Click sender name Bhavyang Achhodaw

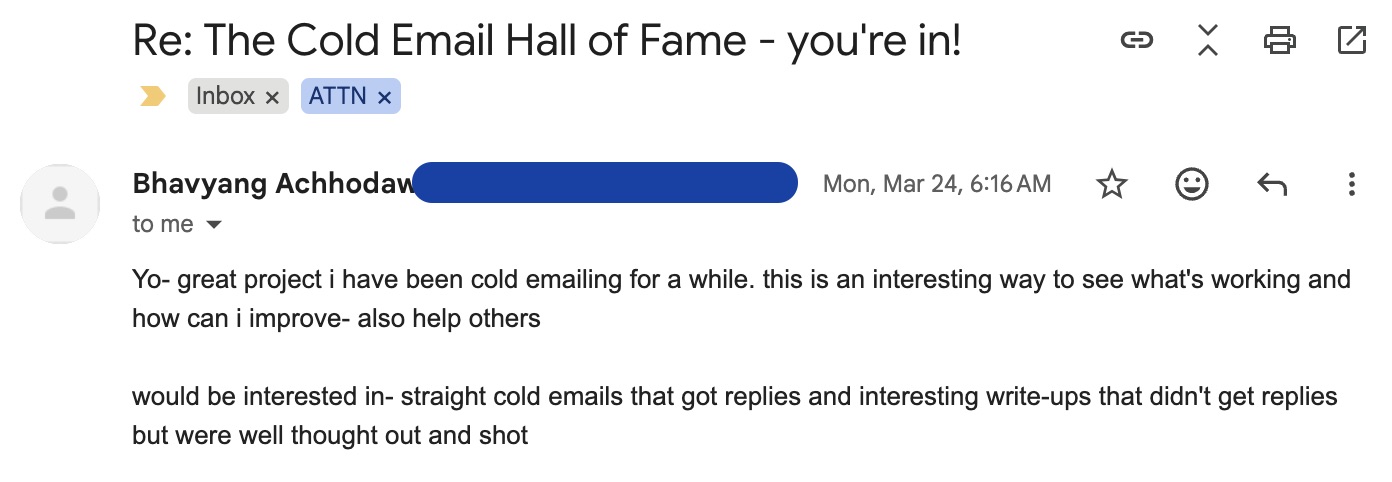click(271, 184)
